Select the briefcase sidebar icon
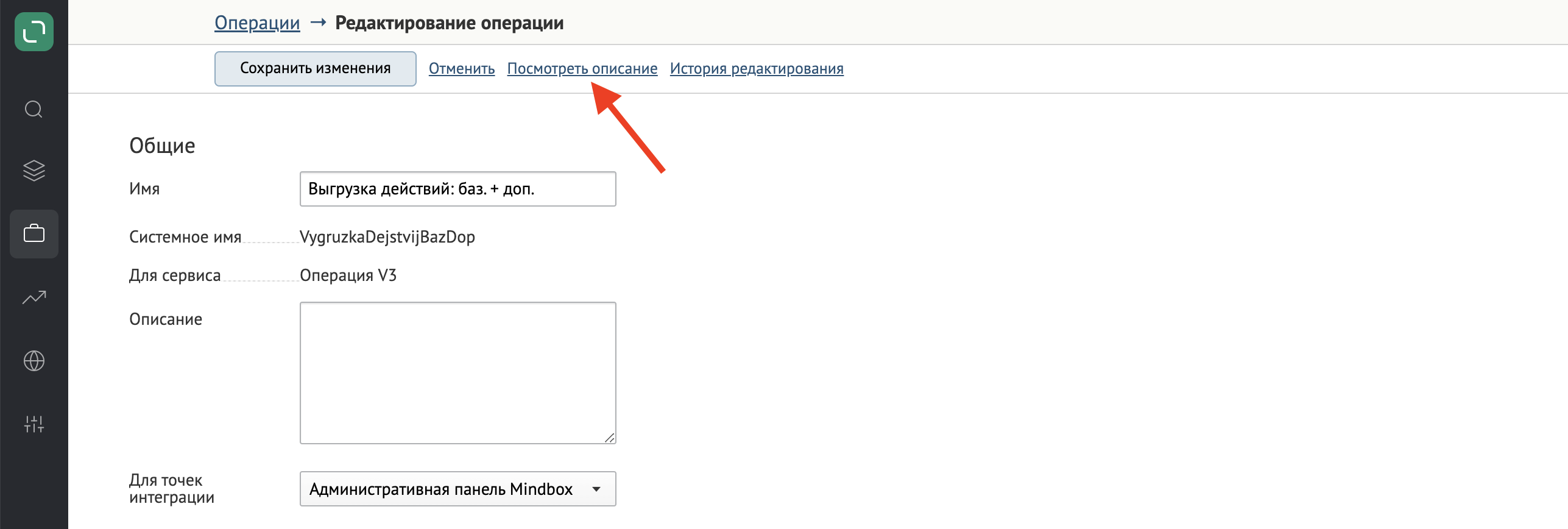This screenshot has width=1568, height=529. coord(34,234)
